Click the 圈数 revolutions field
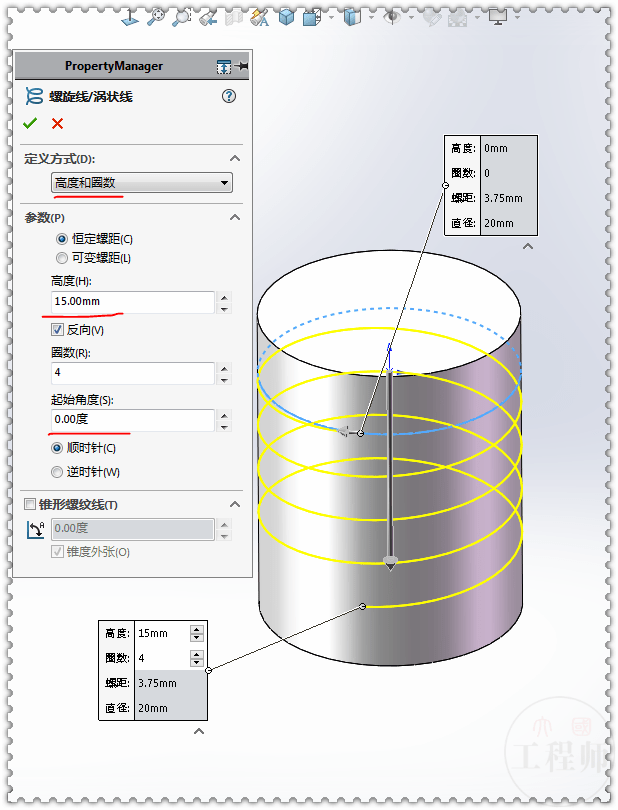This screenshot has height=810, width=618. click(x=133, y=373)
